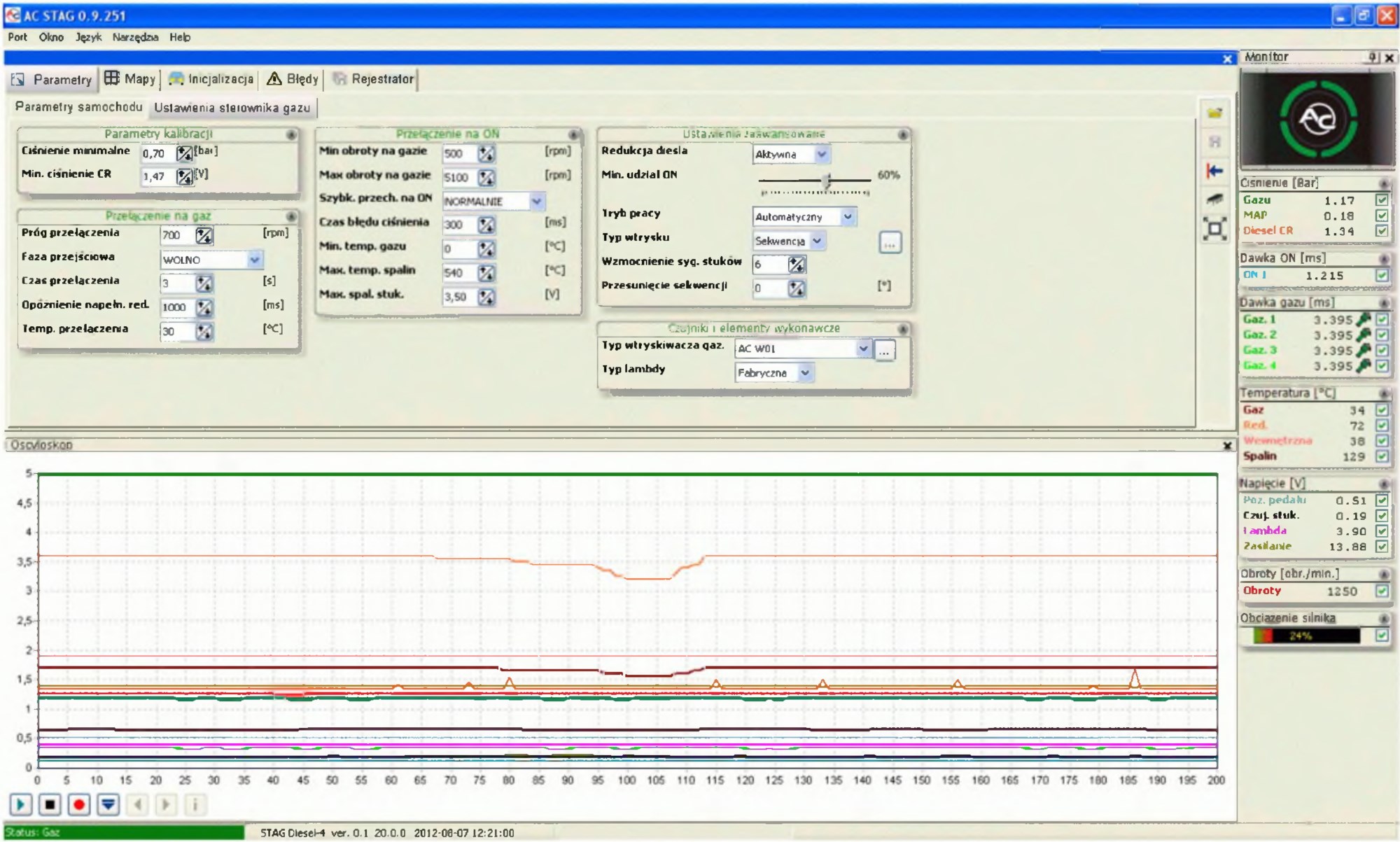Start oscilloscope with the play button
This screenshot has width=1400, height=842.
21,804
